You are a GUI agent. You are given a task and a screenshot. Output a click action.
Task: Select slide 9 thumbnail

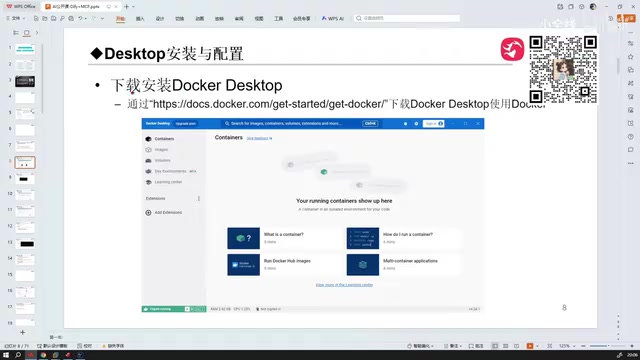(x=25, y=179)
